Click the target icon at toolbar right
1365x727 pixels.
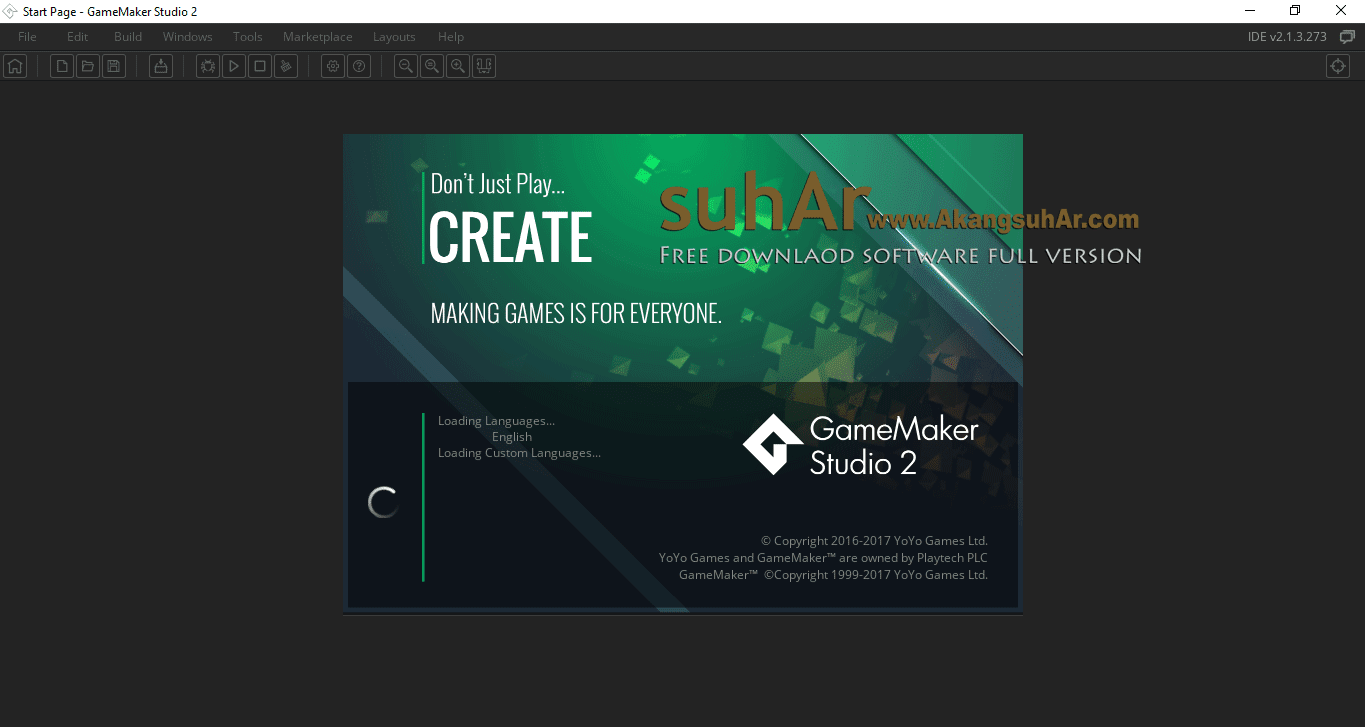coord(1338,66)
